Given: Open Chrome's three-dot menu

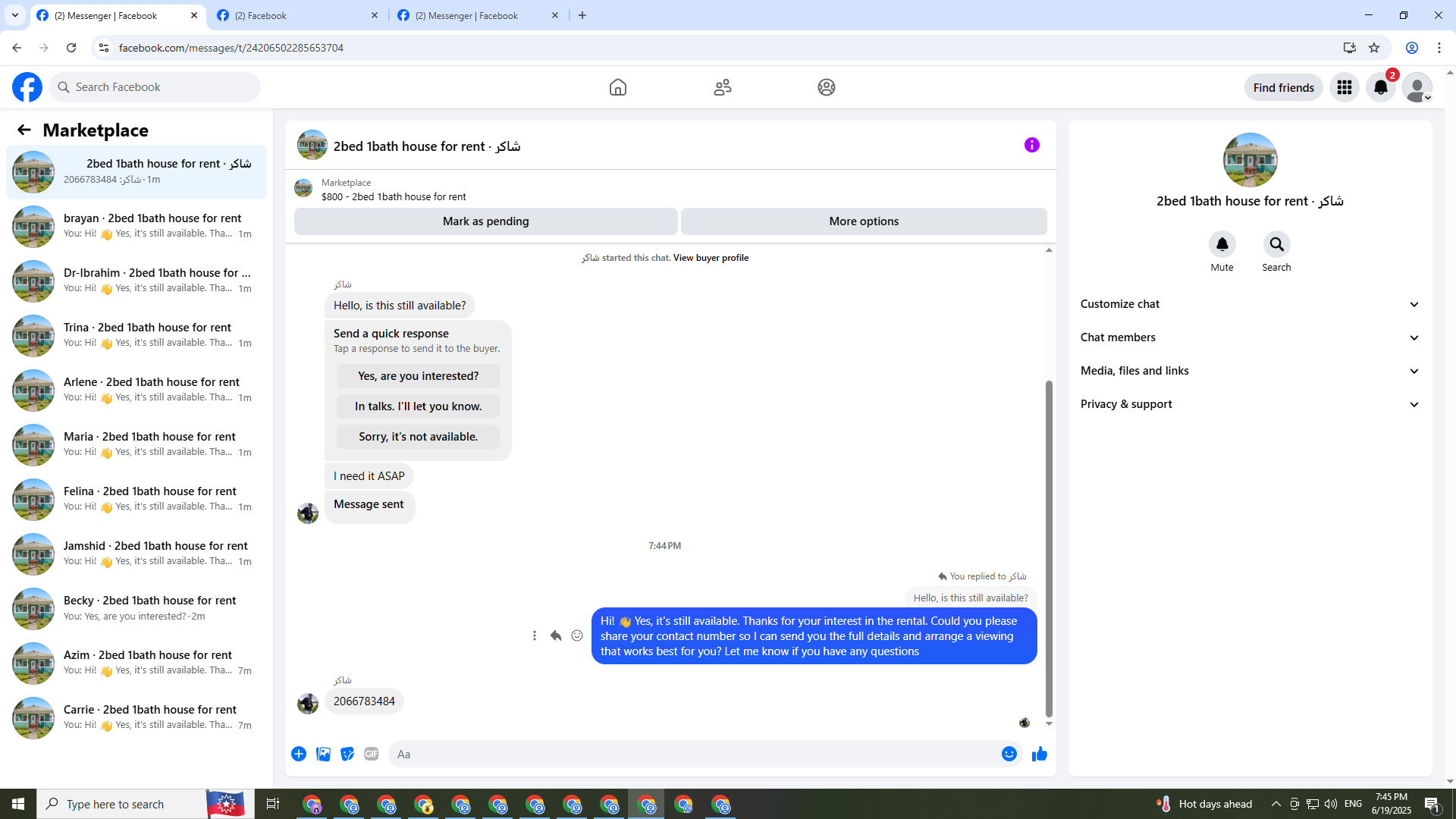Looking at the screenshot, I should pyautogui.click(x=1439, y=48).
